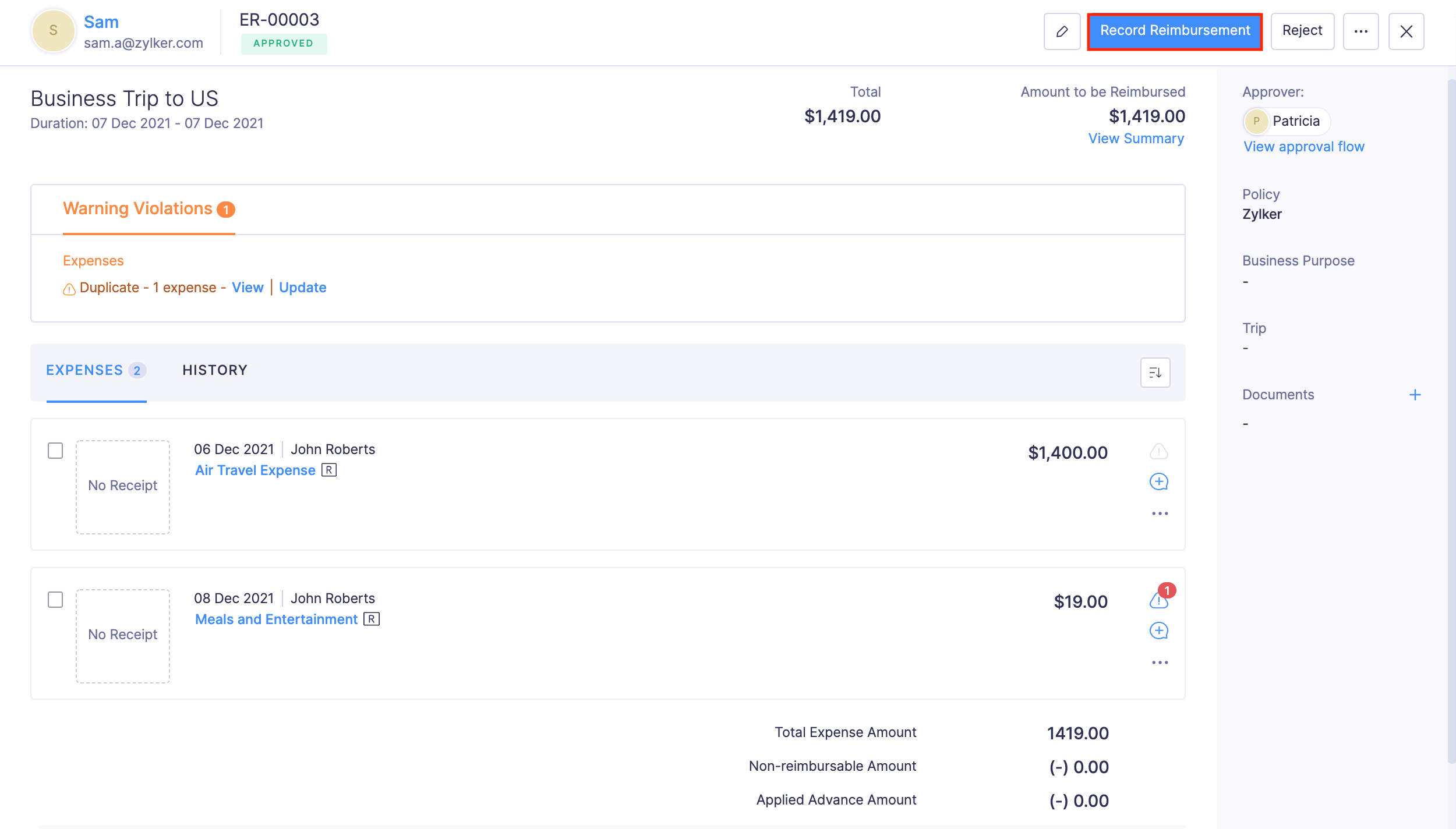Open the three-dot menu next to Reject
Image resolution: width=1456 pixels, height=829 pixels.
[1361, 31]
